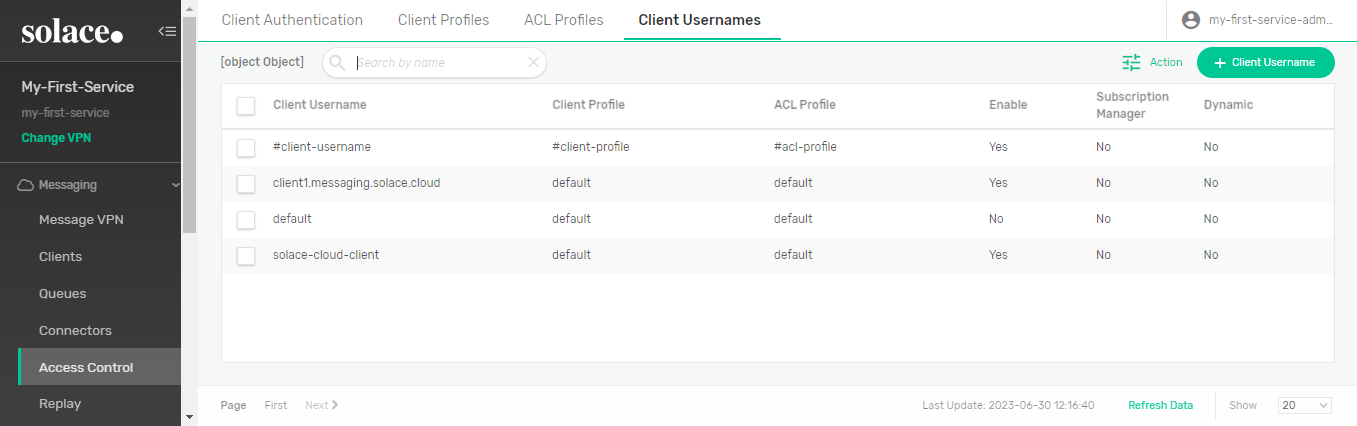
Task: Click the Messaging cloud icon
Action: (x=26, y=185)
